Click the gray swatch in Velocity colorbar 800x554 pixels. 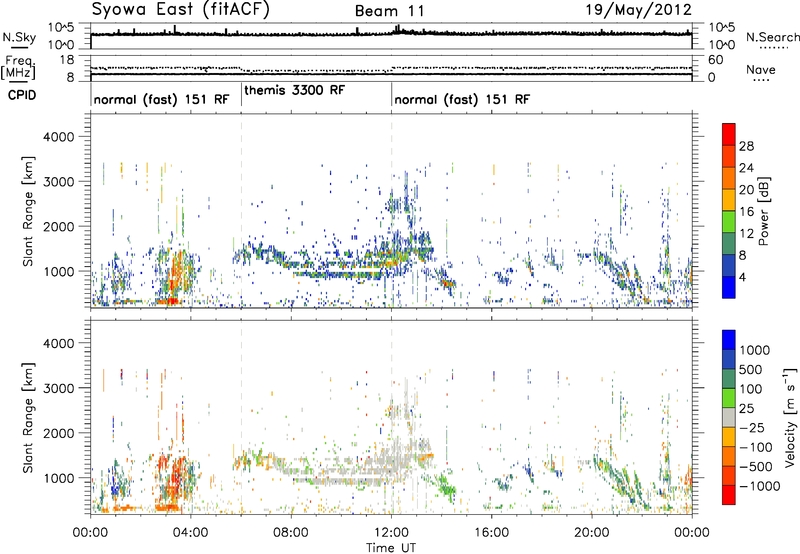tap(729, 417)
